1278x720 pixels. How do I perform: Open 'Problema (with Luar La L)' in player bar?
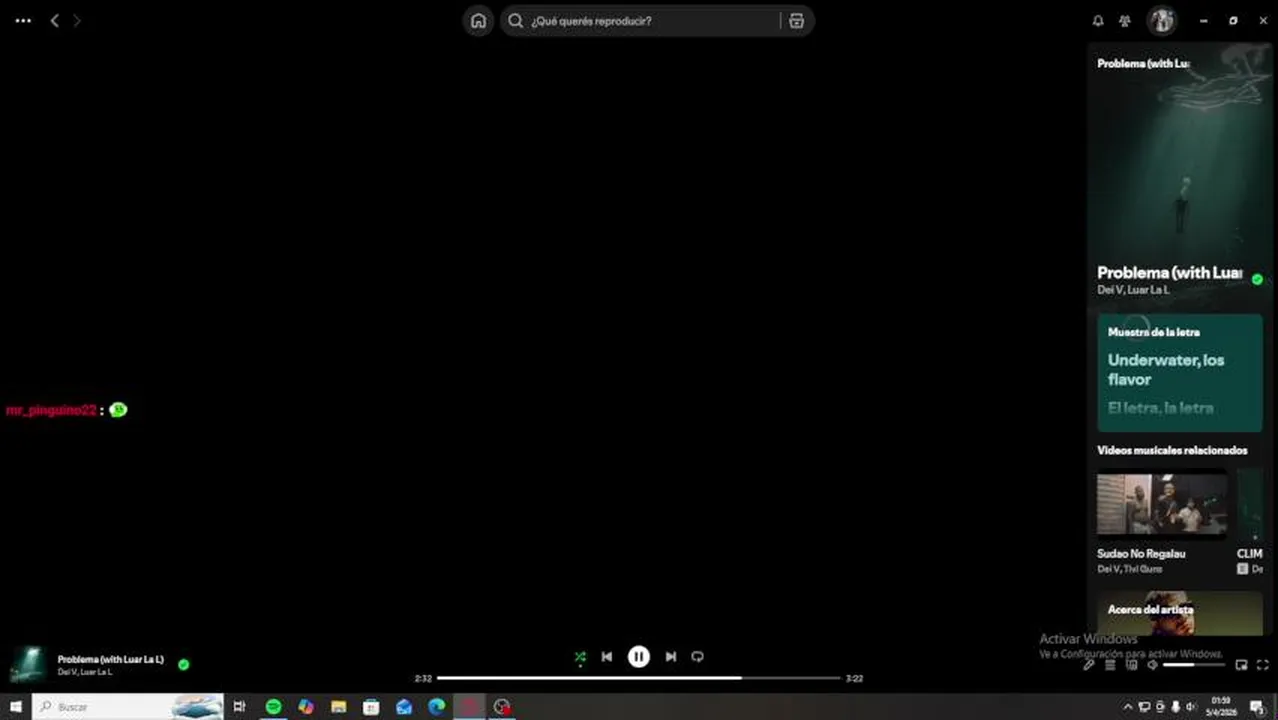click(111, 660)
